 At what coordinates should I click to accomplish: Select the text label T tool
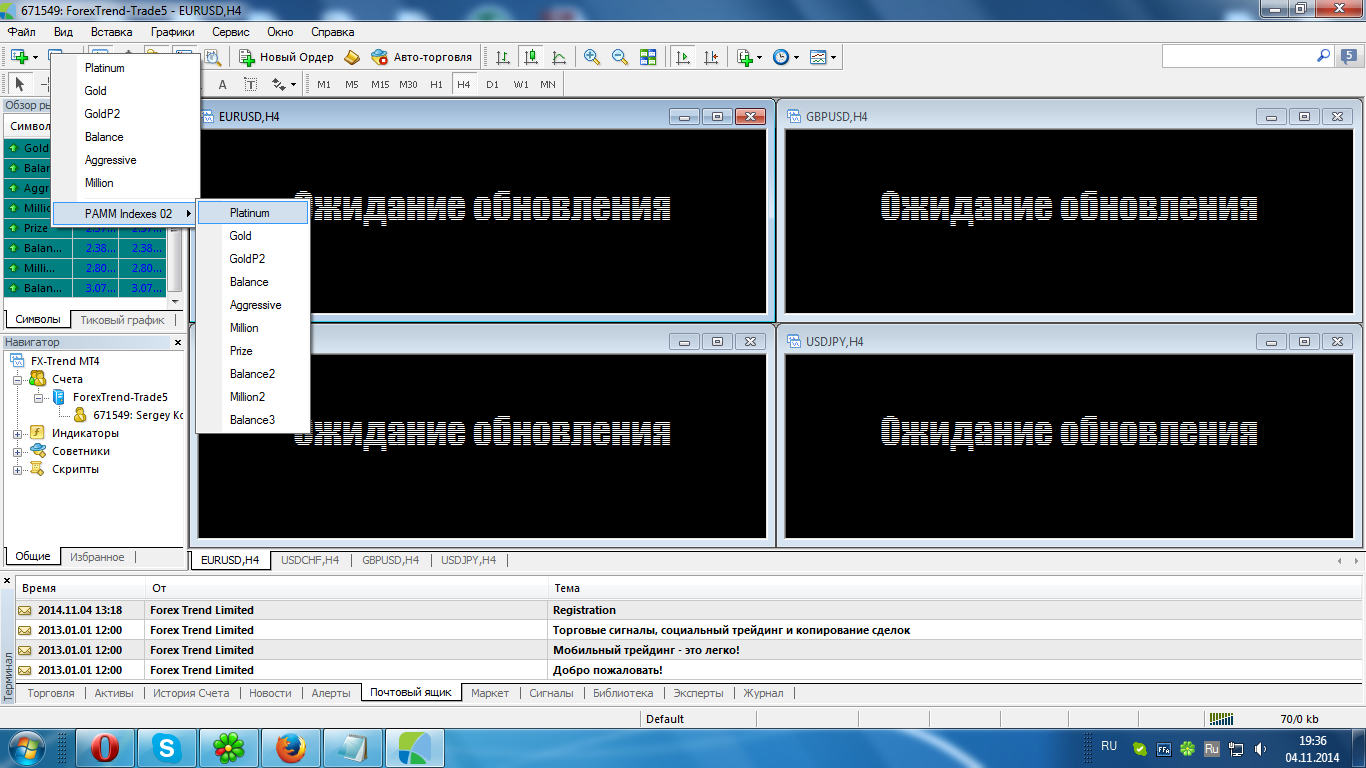tap(250, 84)
